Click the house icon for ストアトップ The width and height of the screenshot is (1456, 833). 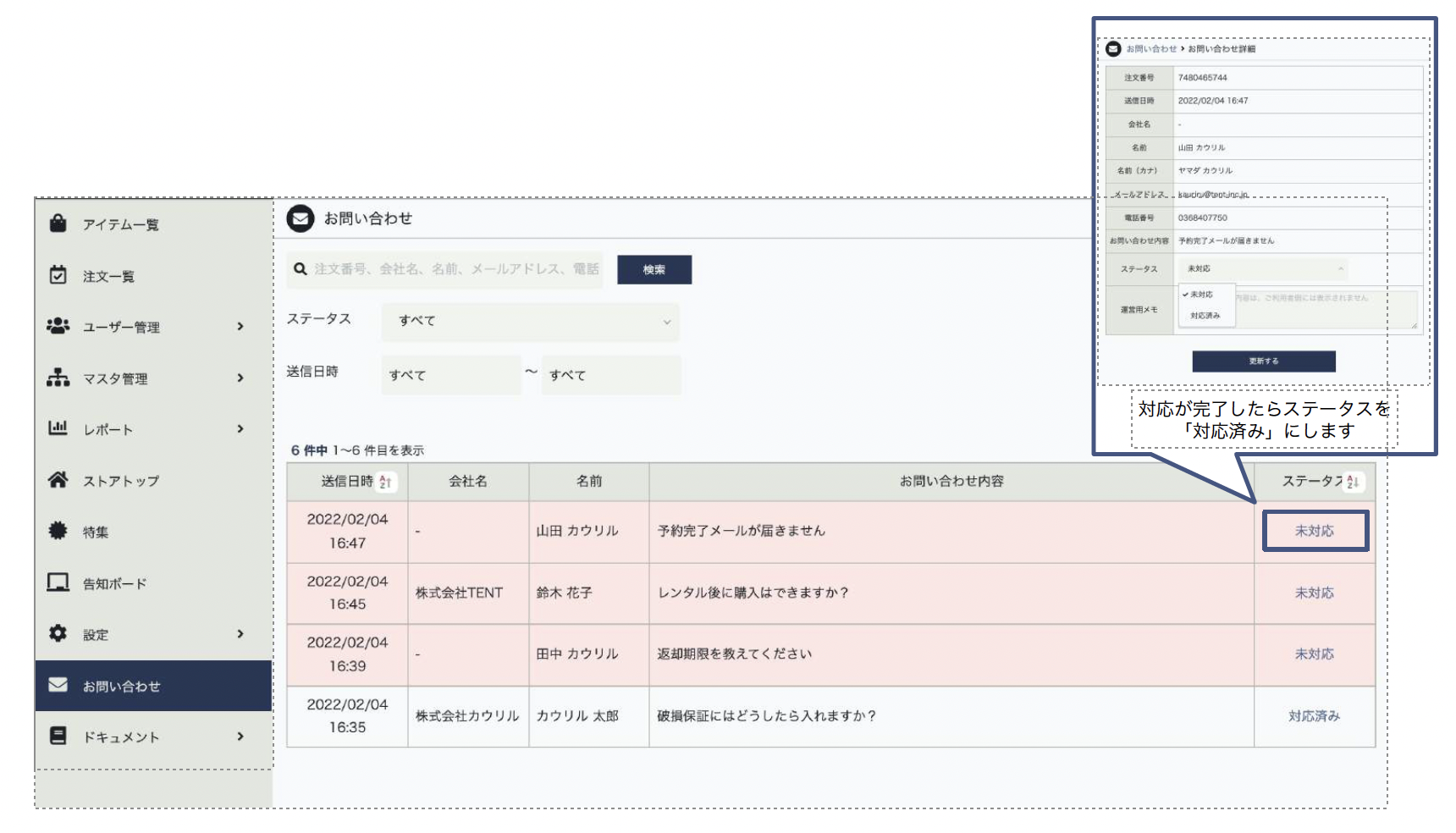pos(58,480)
